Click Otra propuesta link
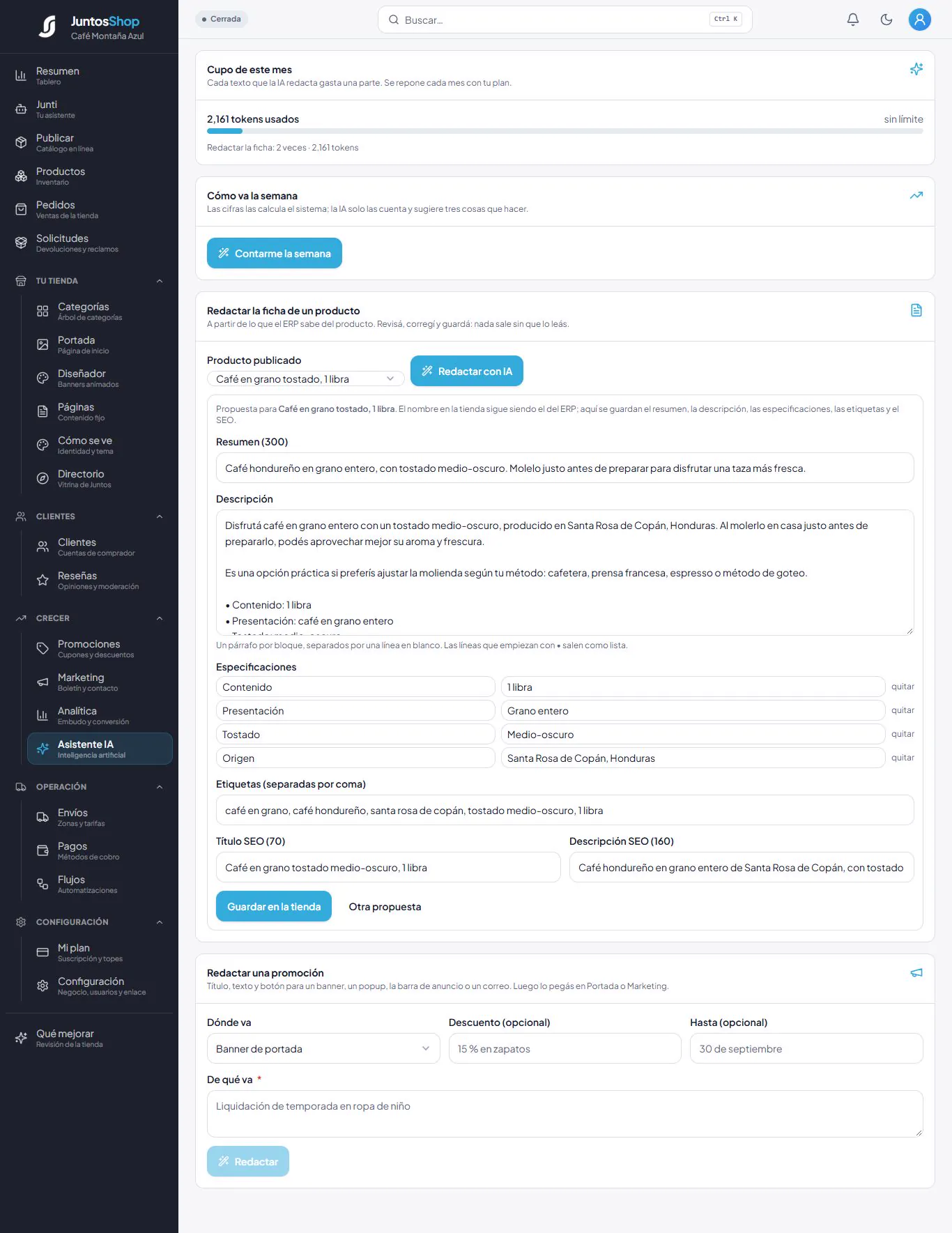The height and width of the screenshot is (1233, 952). point(385,907)
